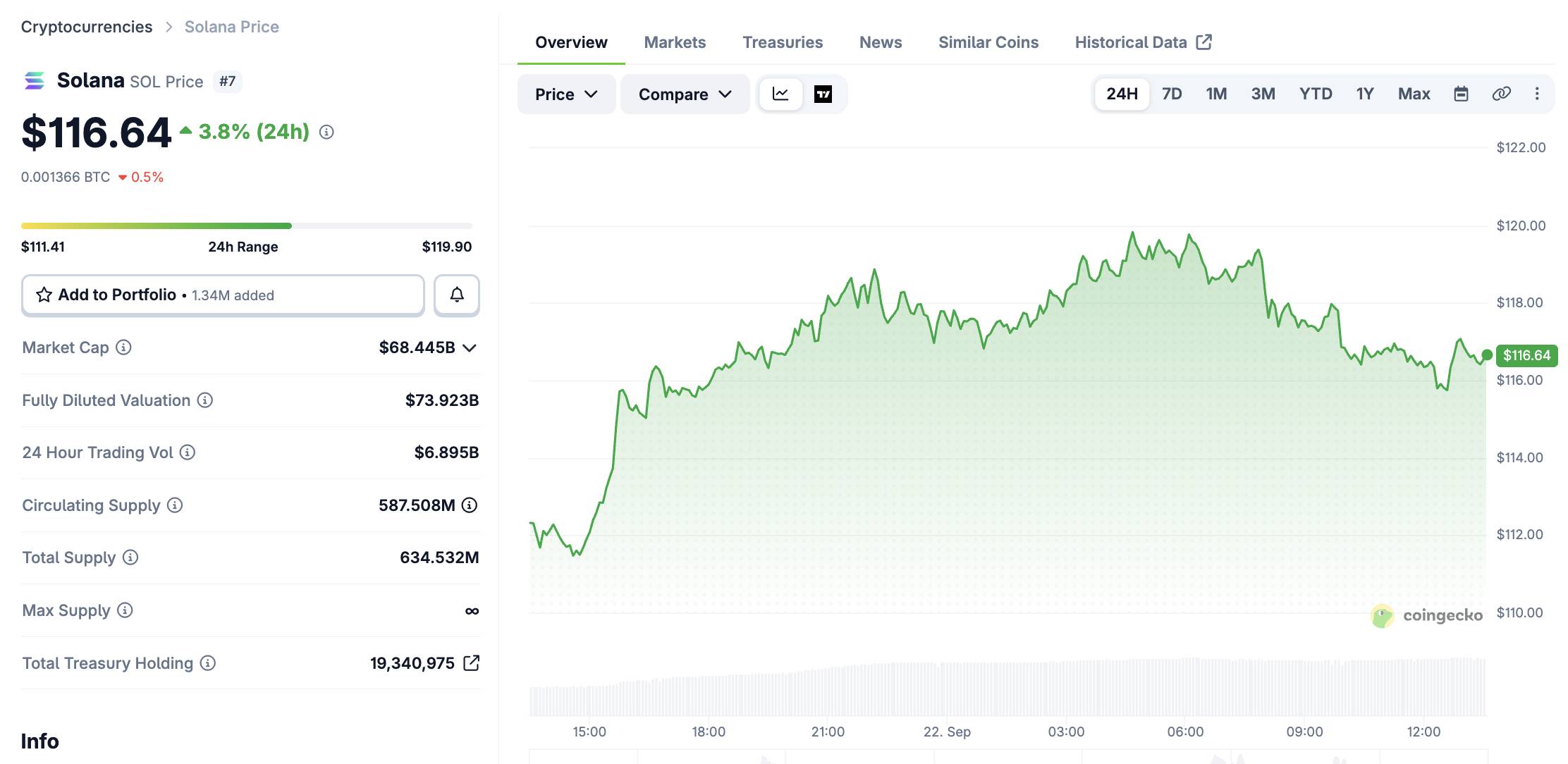The height and width of the screenshot is (764, 1568).
Task: Open the News tab
Action: 881,42
